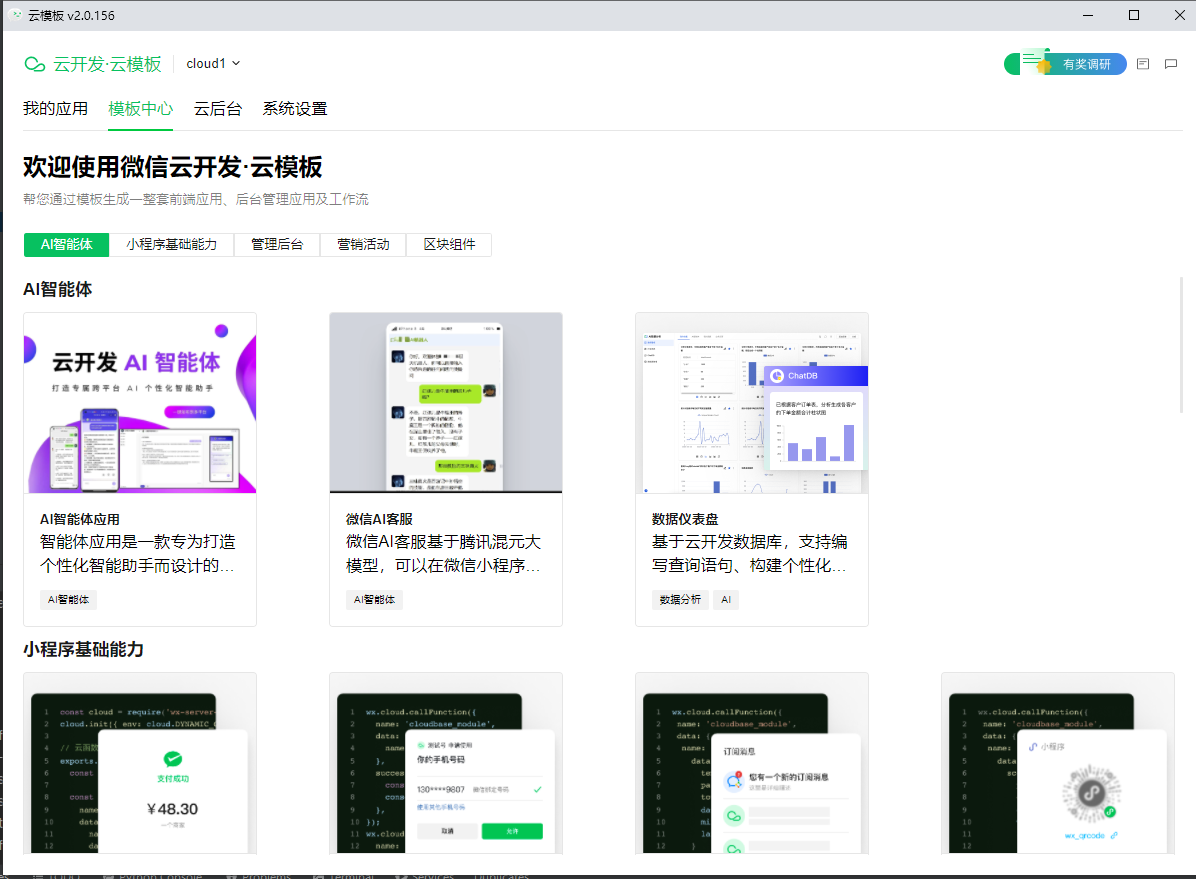Maximize the 云模板 window
Screen dimensions: 1196x879
1133,15
